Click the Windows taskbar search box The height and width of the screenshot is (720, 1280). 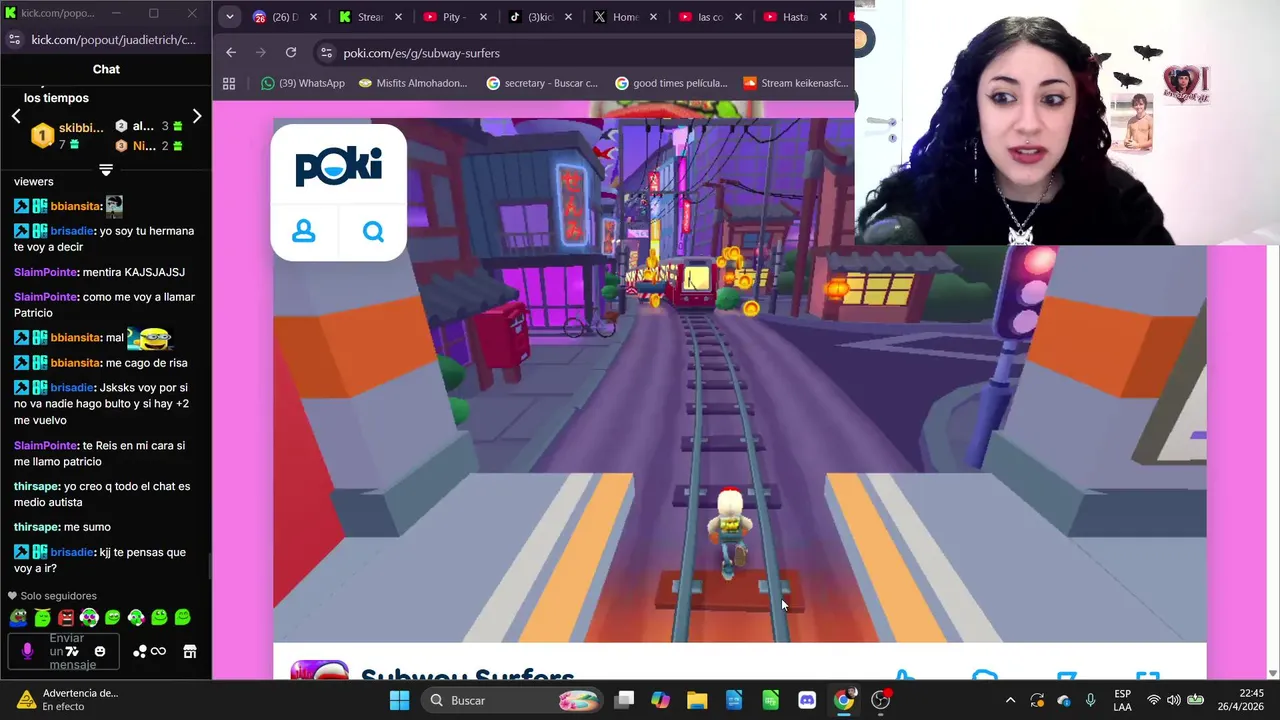pos(512,700)
